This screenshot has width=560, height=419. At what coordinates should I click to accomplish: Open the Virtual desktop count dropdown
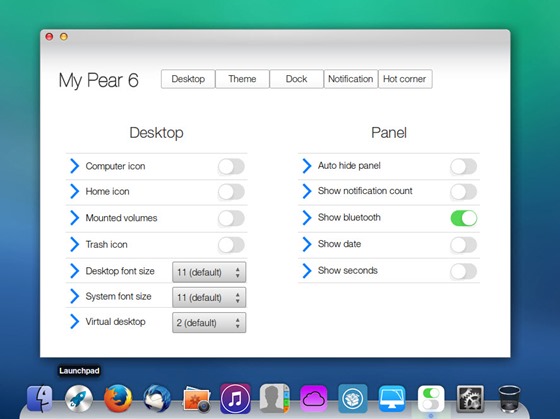[209, 323]
